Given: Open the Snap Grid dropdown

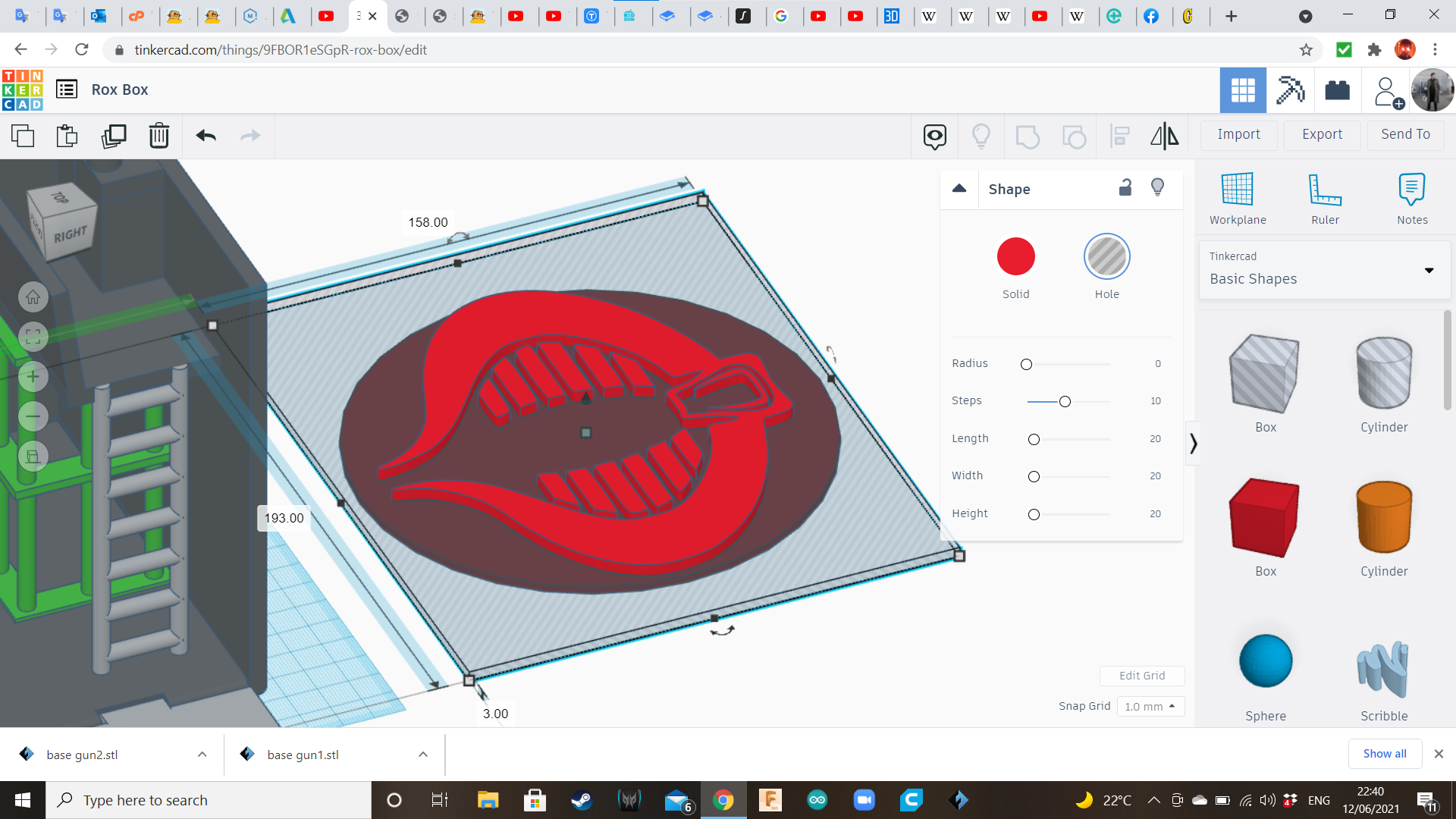Looking at the screenshot, I should point(1150,706).
